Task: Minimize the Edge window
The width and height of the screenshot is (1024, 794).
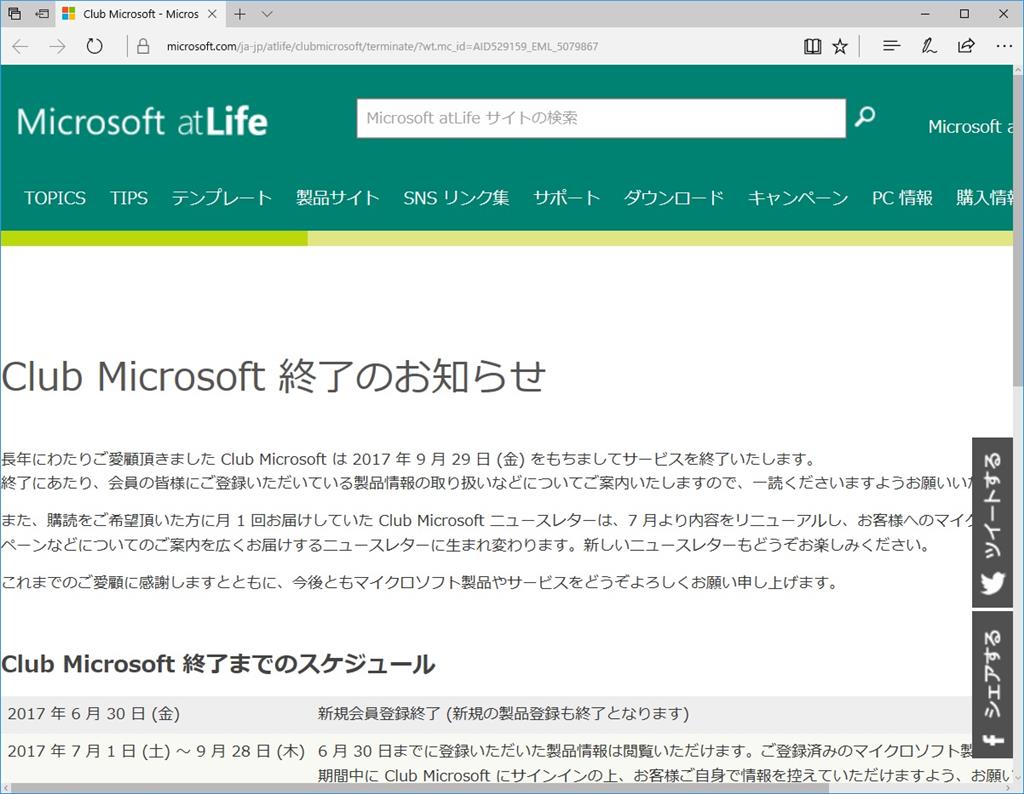Action: (925, 14)
